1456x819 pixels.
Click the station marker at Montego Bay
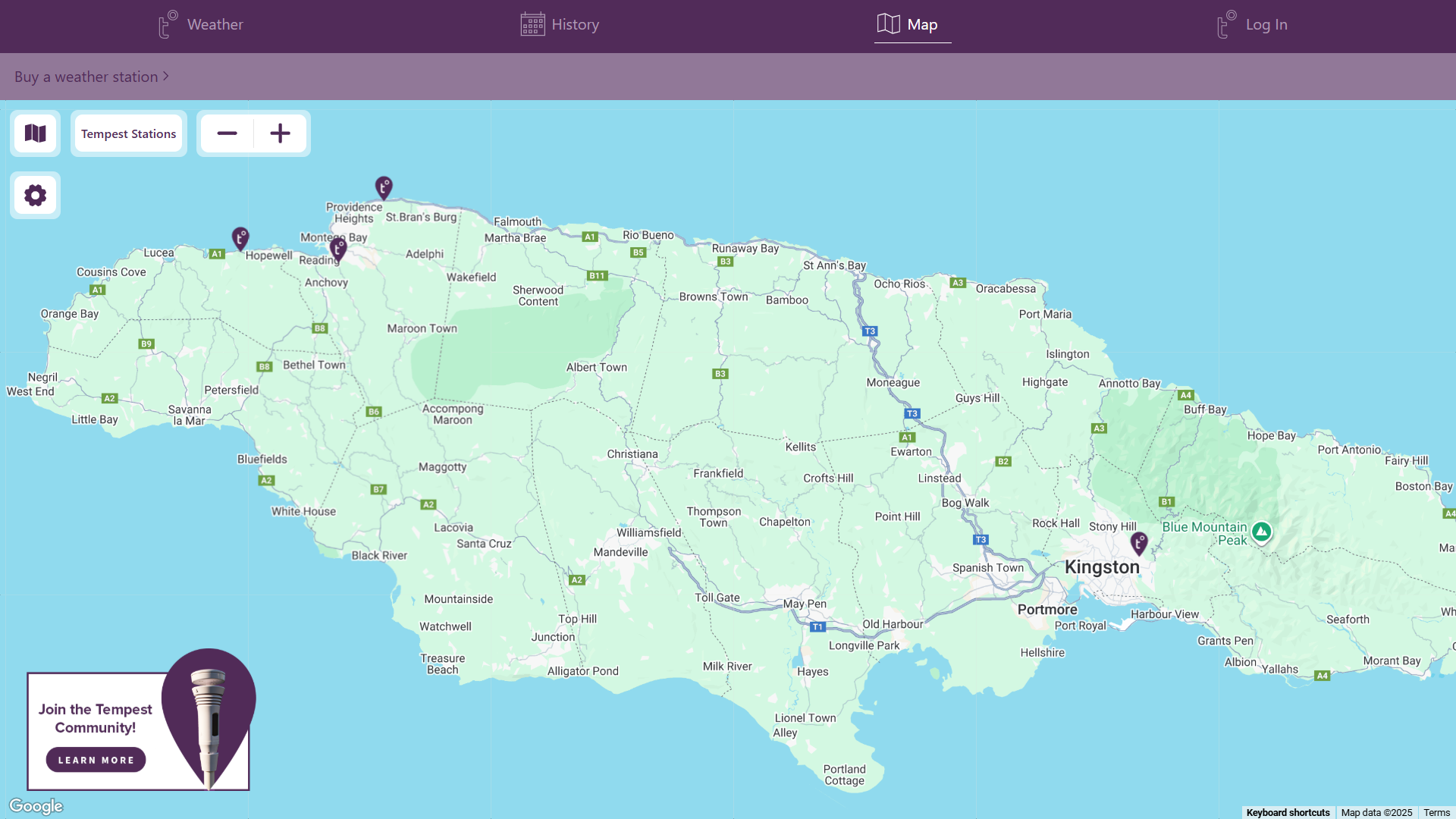click(x=338, y=248)
